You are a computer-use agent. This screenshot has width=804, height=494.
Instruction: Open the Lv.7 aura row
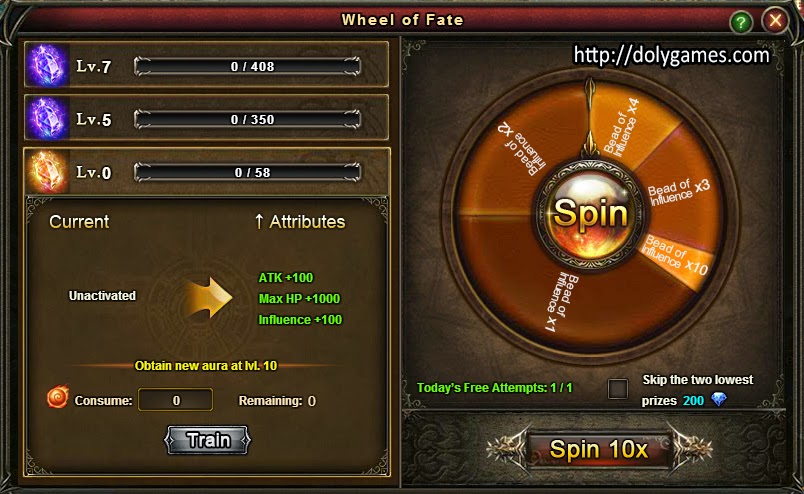click(x=207, y=65)
